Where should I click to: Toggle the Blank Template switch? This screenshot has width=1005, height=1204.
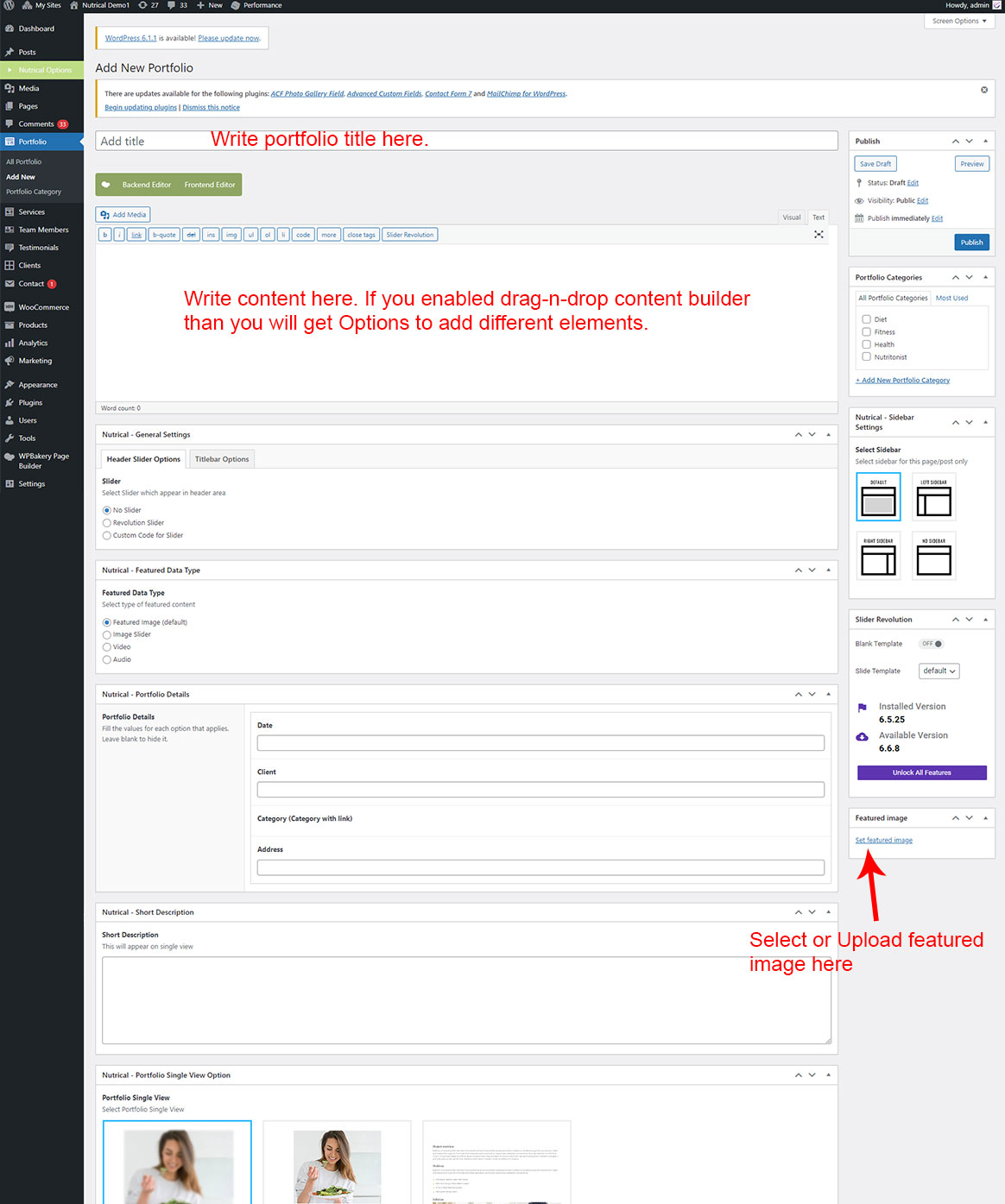pyautogui.click(x=931, y=644)
